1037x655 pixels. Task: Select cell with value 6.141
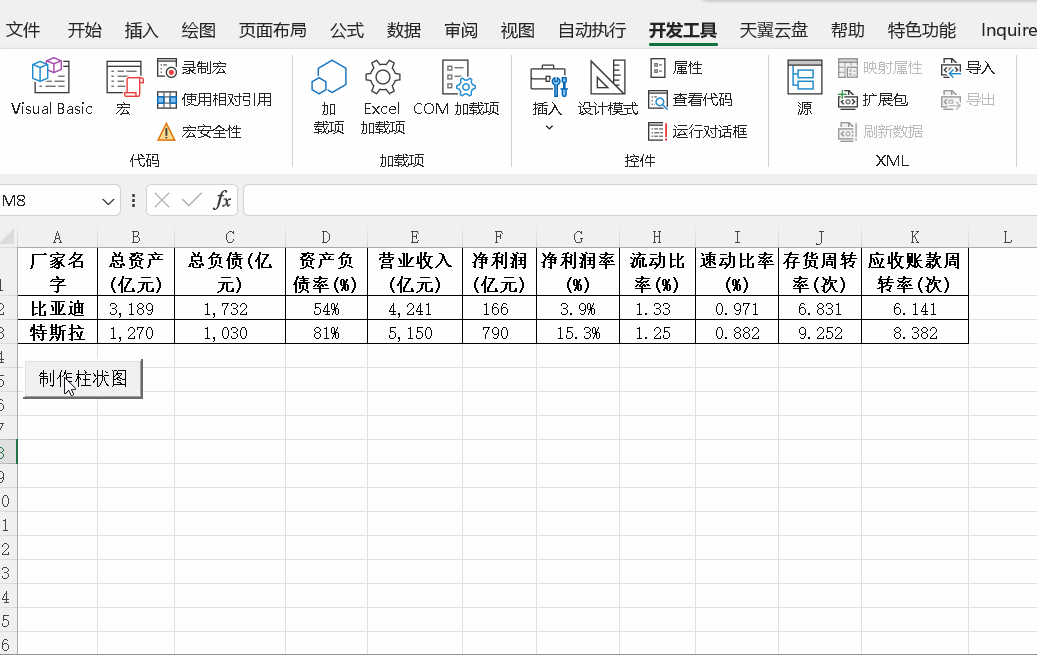click(x=915, y=308)
